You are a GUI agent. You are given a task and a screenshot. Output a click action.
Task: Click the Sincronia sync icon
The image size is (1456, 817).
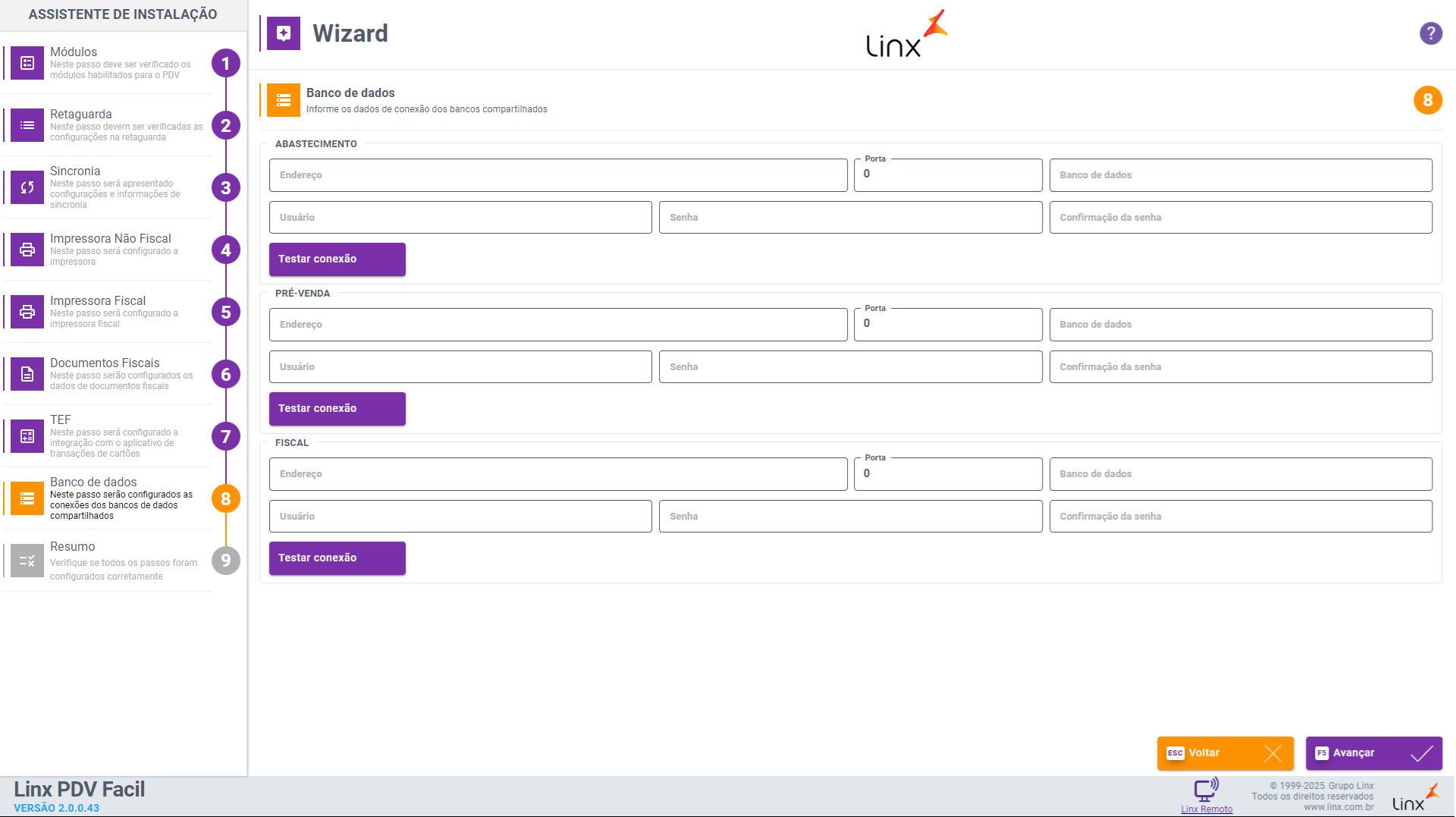(27, 187)
